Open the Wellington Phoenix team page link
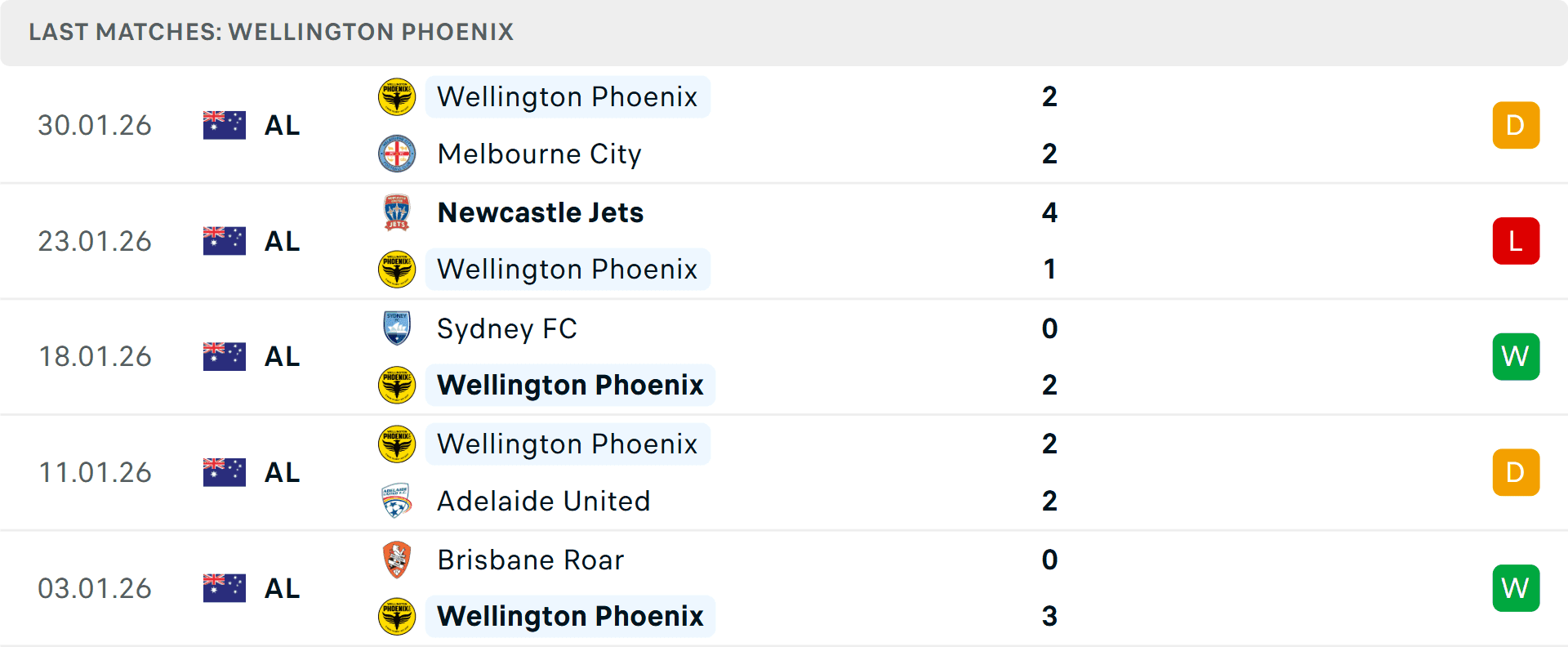Viewport: 1568px width, 647px height. (568, 96)
